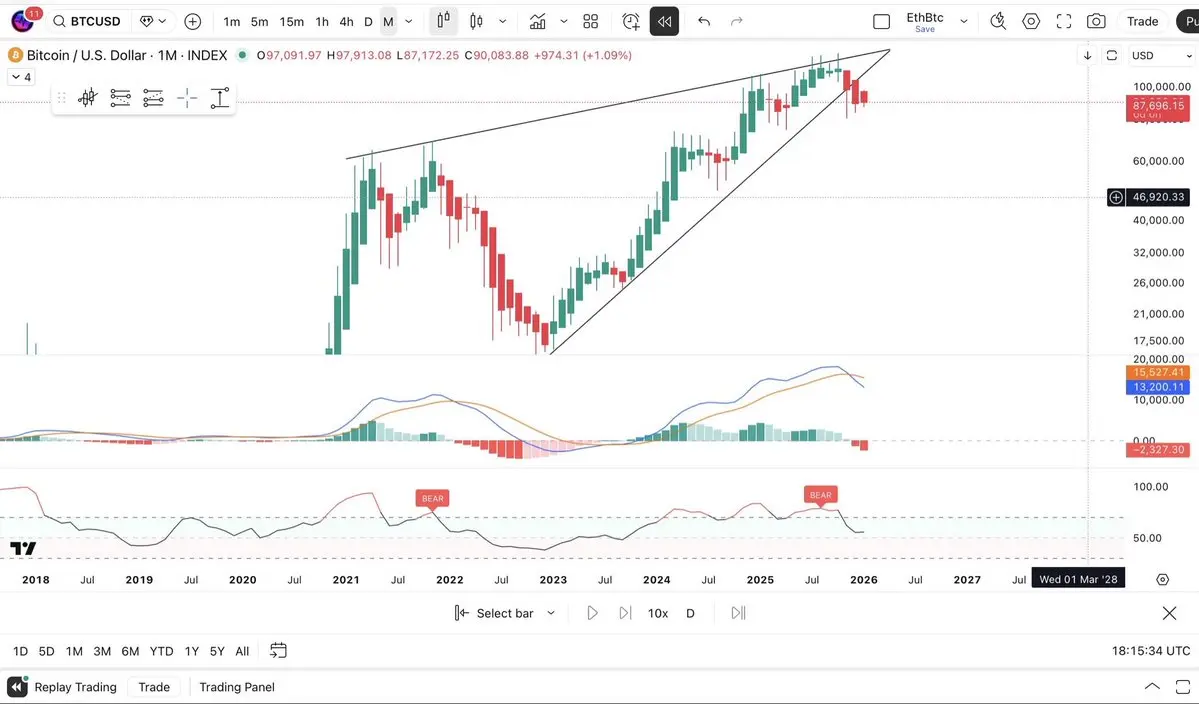Screen dimensions: 1199x704
Task: Select the 1h timeframe
Action: coord(322,21)
